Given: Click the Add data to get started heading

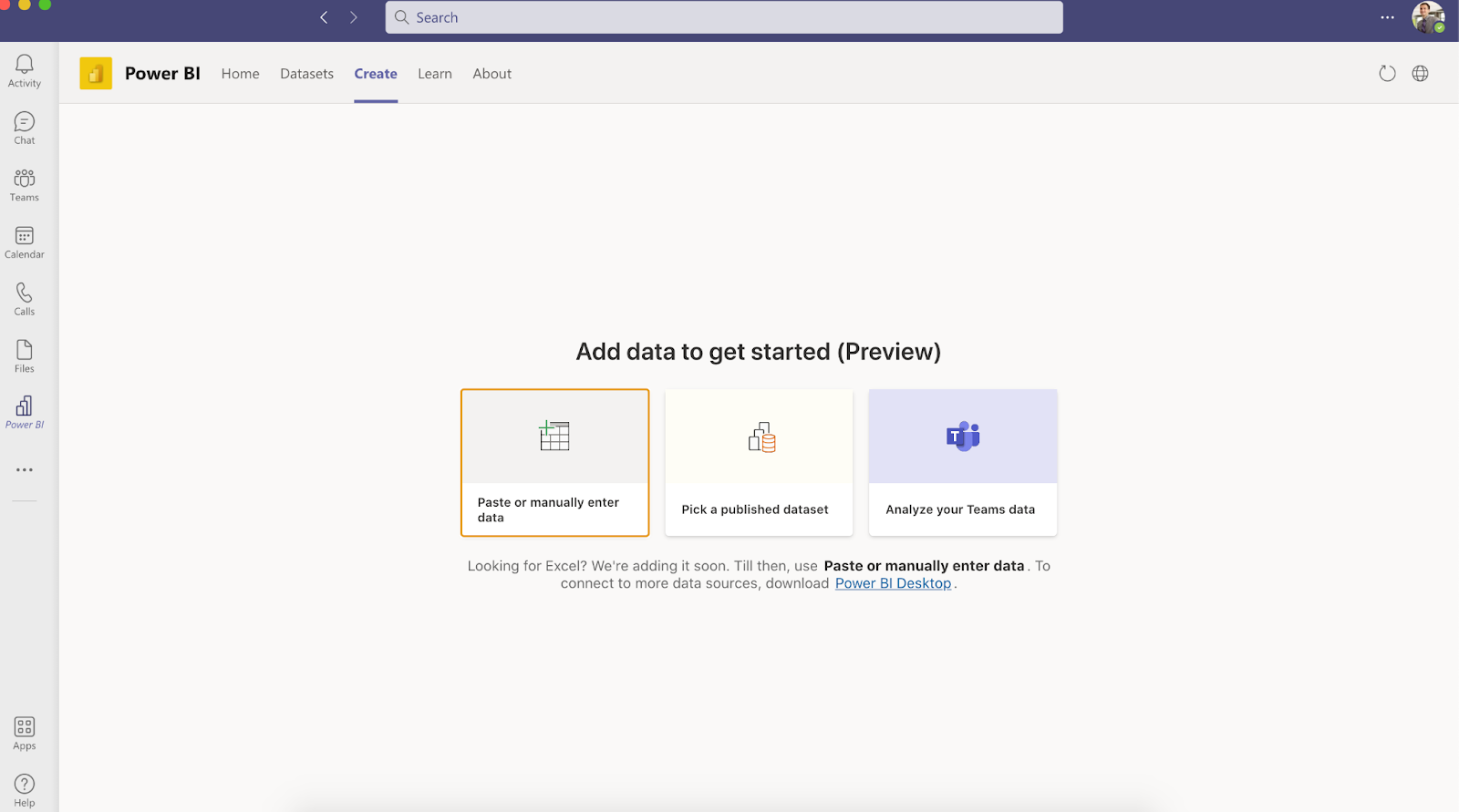Looking at the screenshot, I should tap(759, 352).
